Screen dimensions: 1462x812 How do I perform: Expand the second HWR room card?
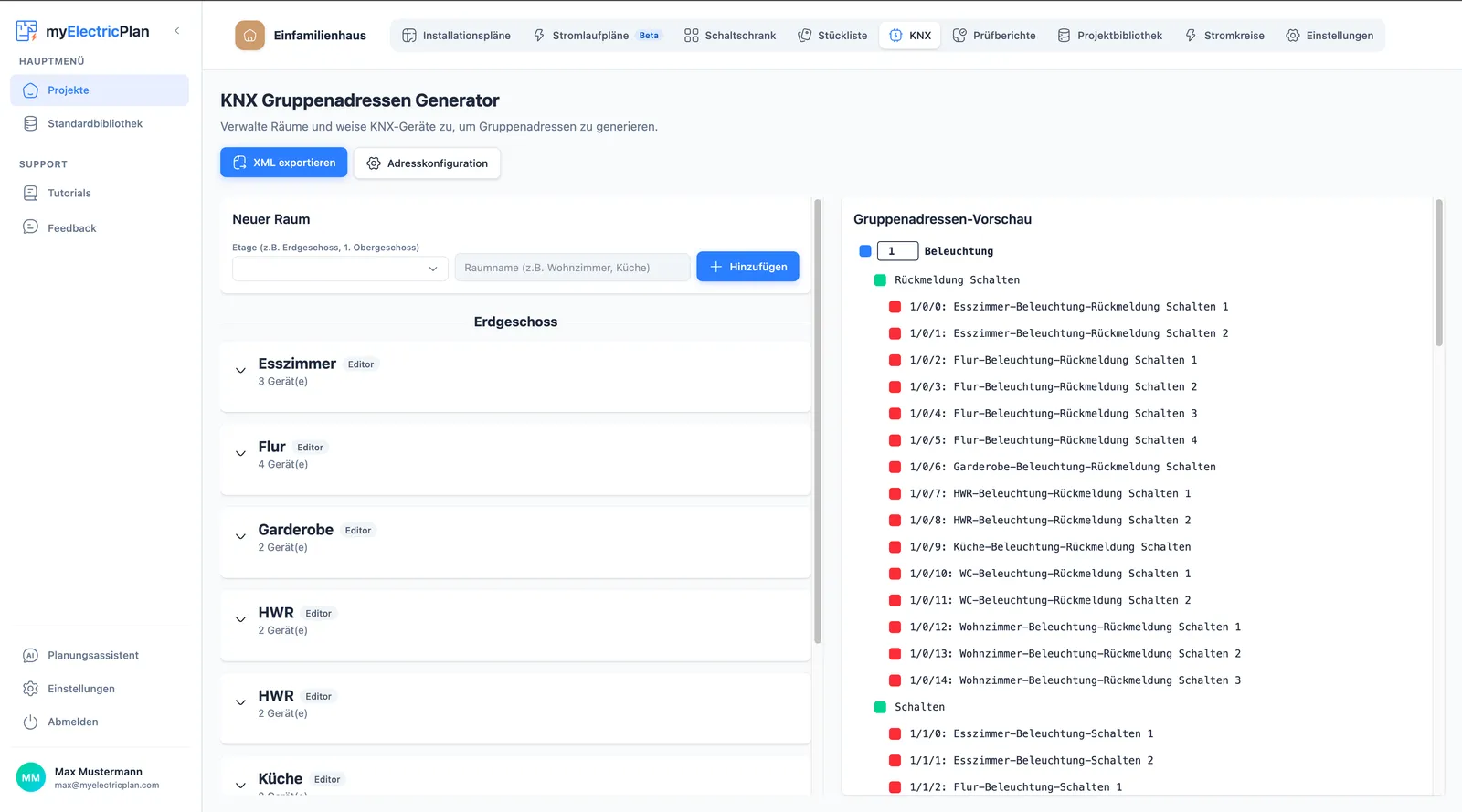[x=240, y=703]
